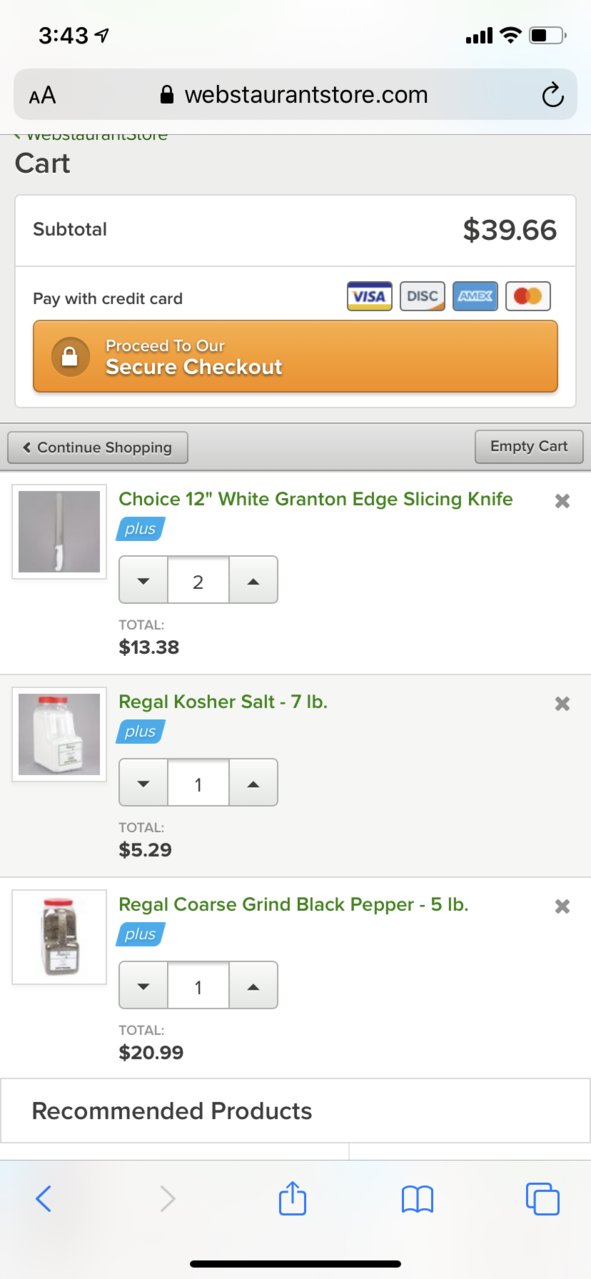
Task: Open the Safari bookmarks icon
Action: point(417,1198)
